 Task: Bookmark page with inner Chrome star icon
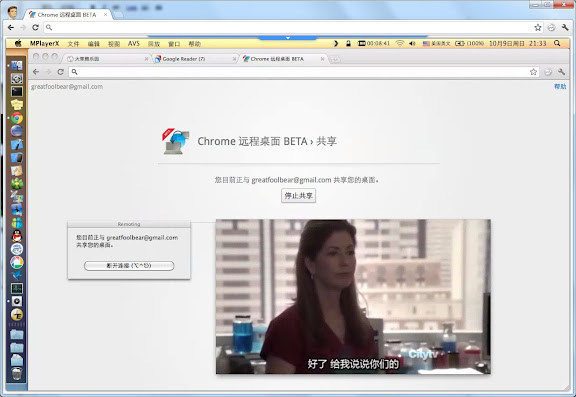533,72
